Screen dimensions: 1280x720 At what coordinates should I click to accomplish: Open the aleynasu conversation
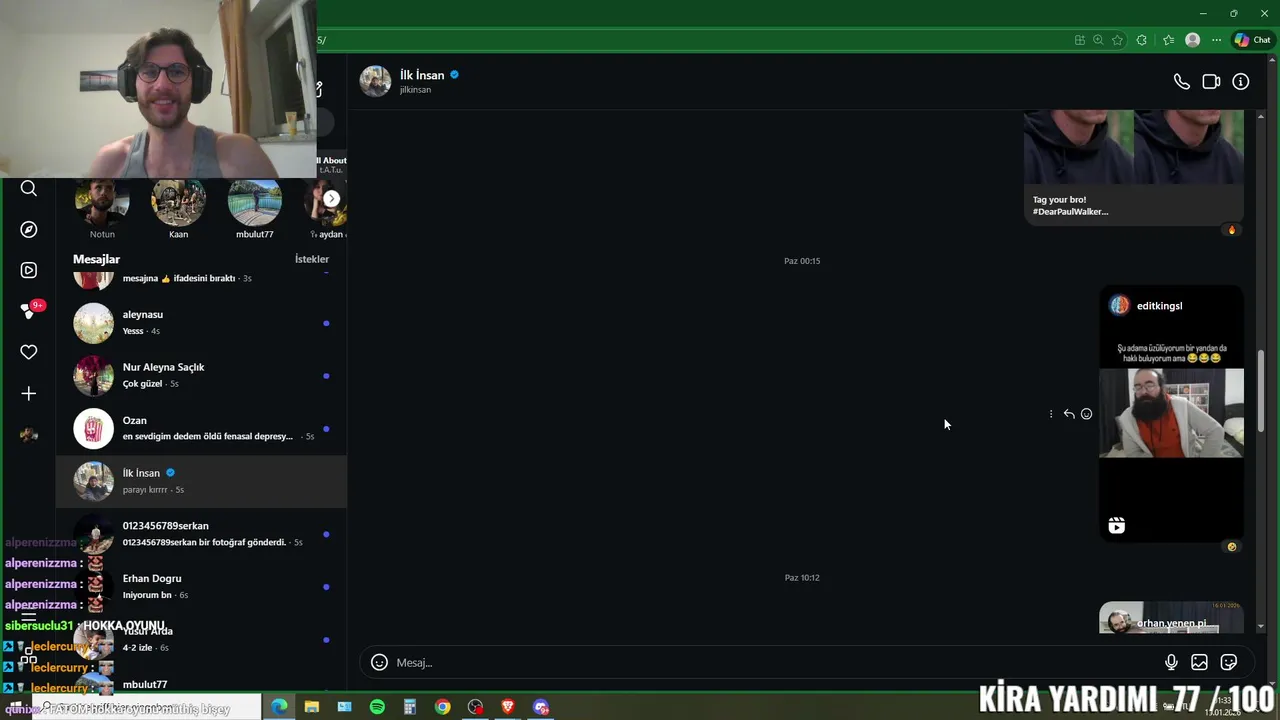201,322
